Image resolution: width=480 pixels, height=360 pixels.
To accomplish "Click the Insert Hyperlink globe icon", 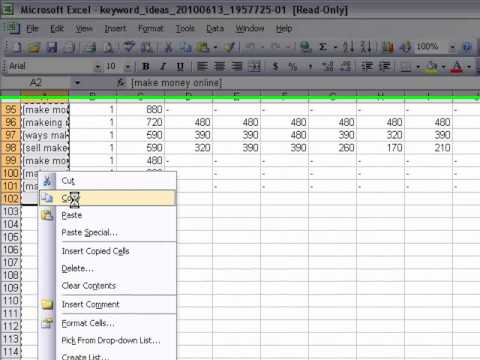I will 305,47.
